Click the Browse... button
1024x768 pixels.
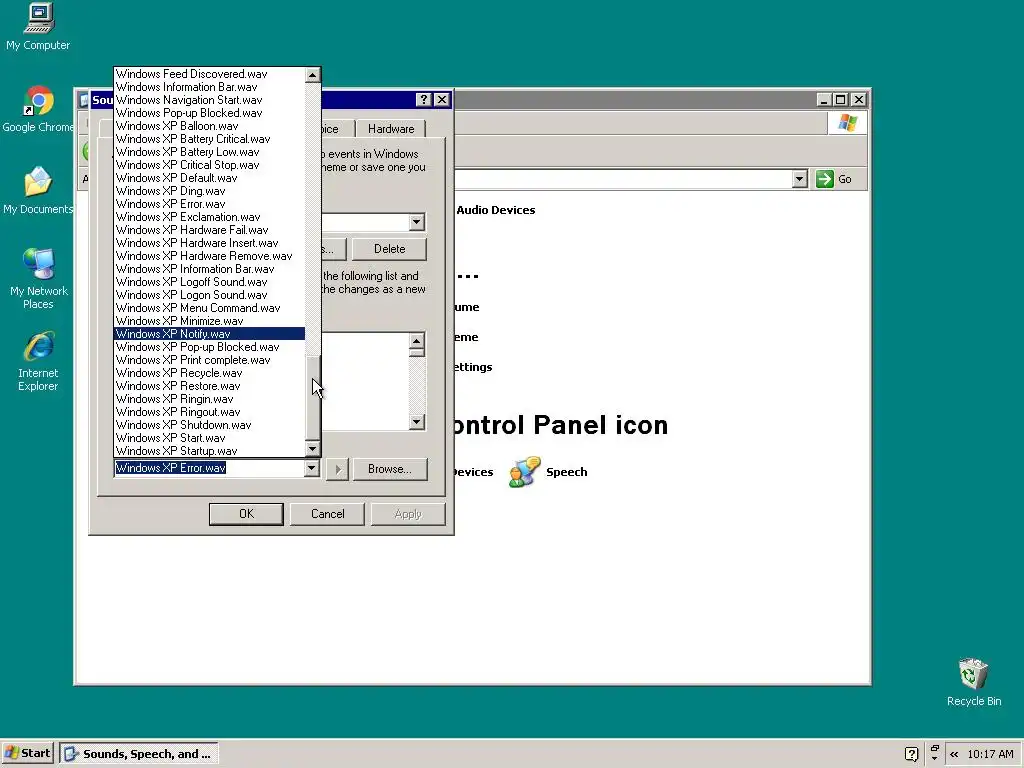(390, 469)
